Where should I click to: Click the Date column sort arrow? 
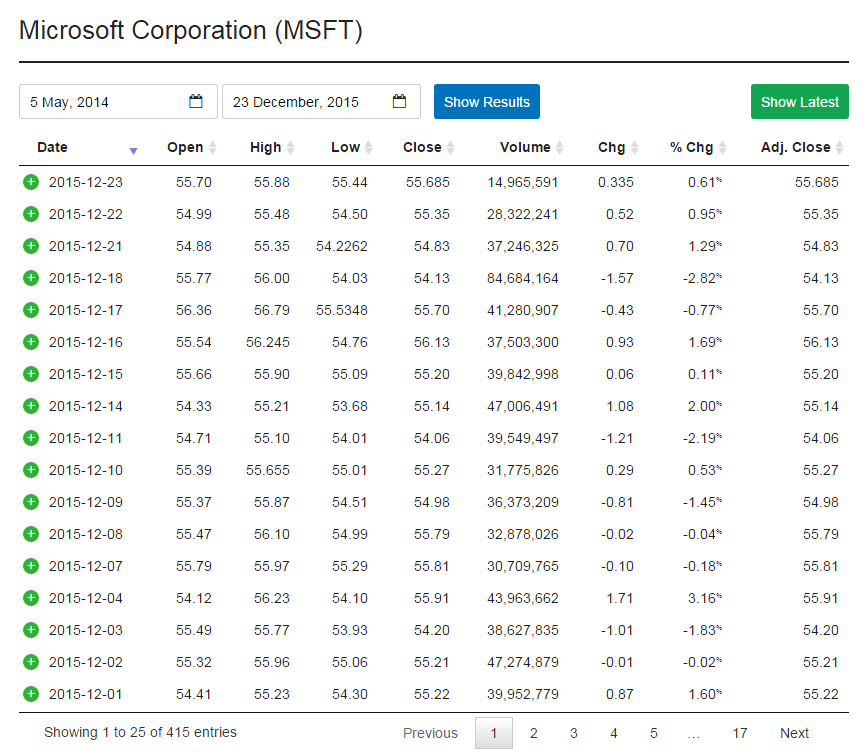pos(133,150)
